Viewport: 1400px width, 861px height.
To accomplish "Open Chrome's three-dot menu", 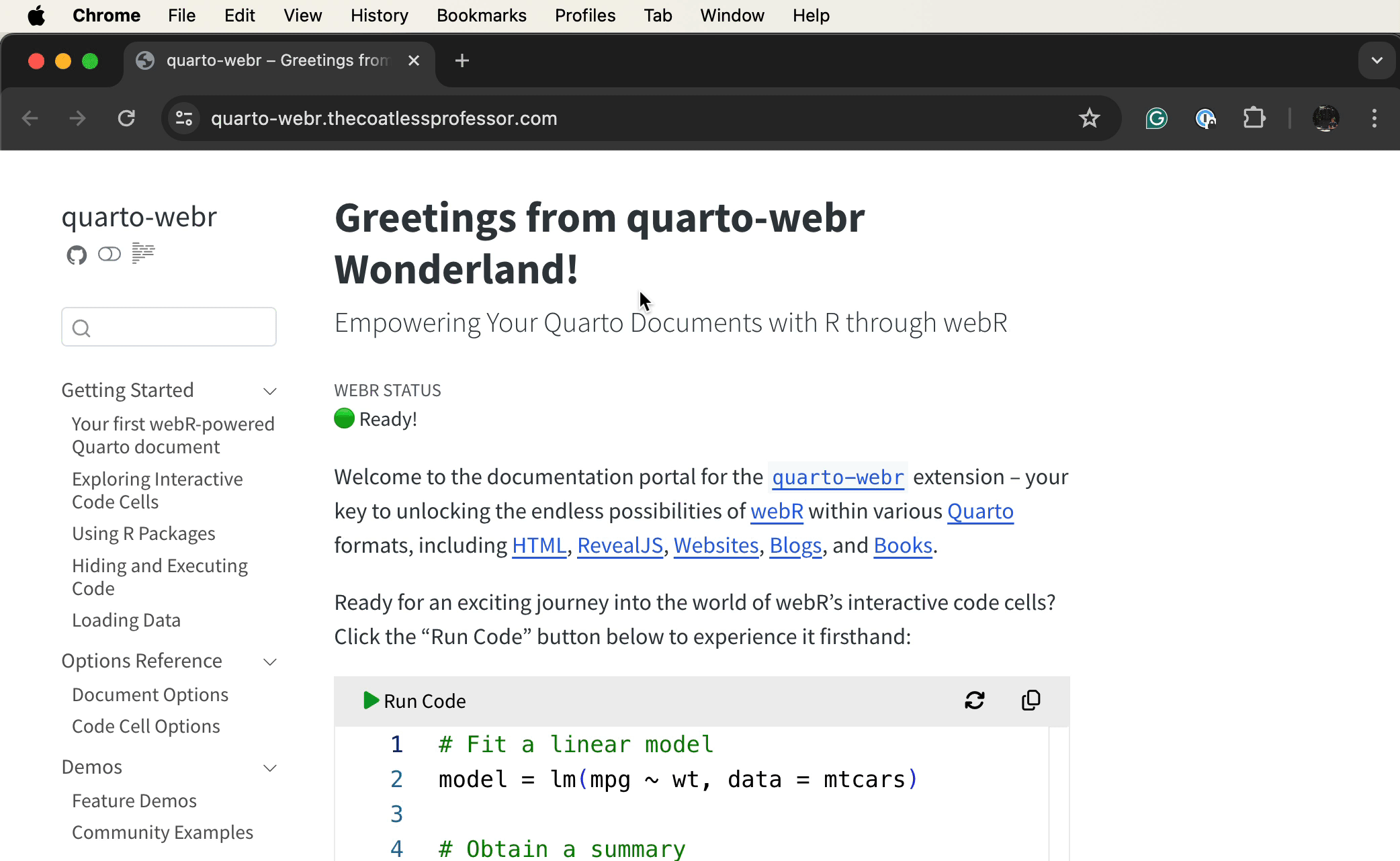I will pyautogui.click(x=1374, y=118).
